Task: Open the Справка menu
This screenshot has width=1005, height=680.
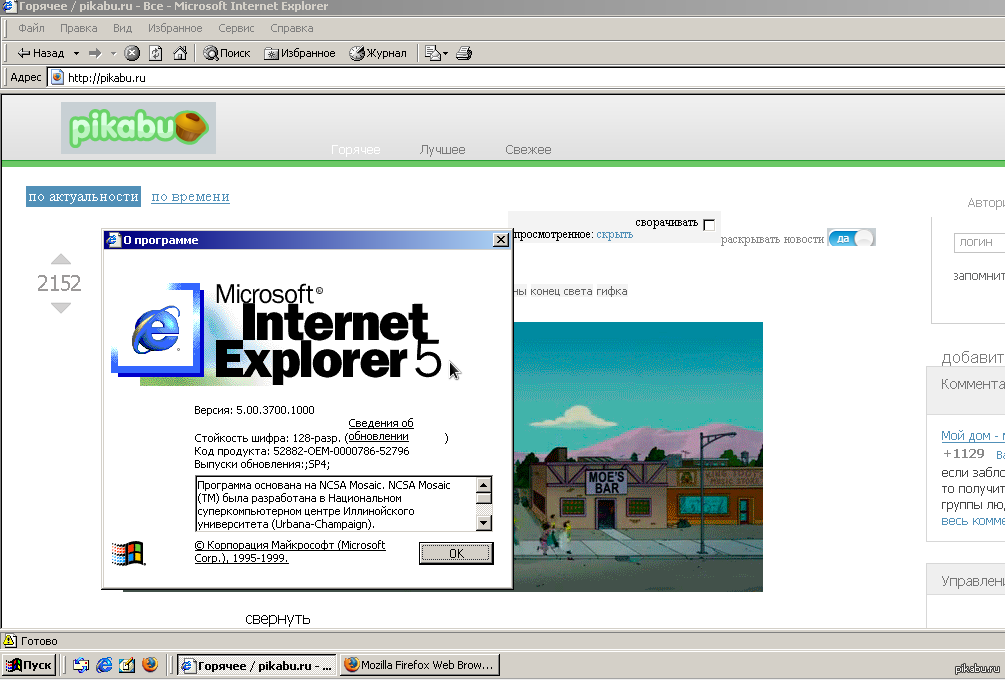Action: click(292, 28)
